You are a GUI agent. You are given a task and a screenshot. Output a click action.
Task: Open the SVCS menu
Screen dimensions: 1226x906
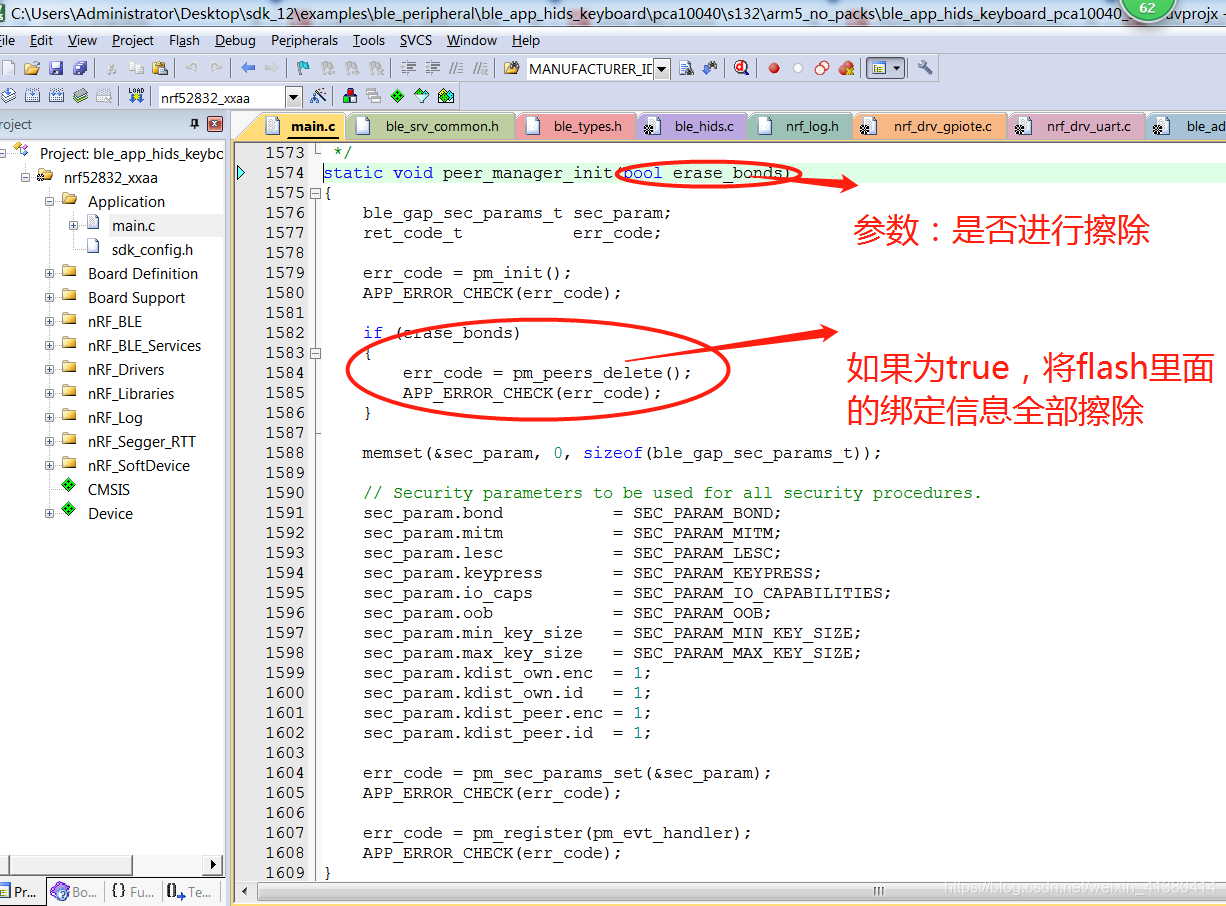coord(416,40)
